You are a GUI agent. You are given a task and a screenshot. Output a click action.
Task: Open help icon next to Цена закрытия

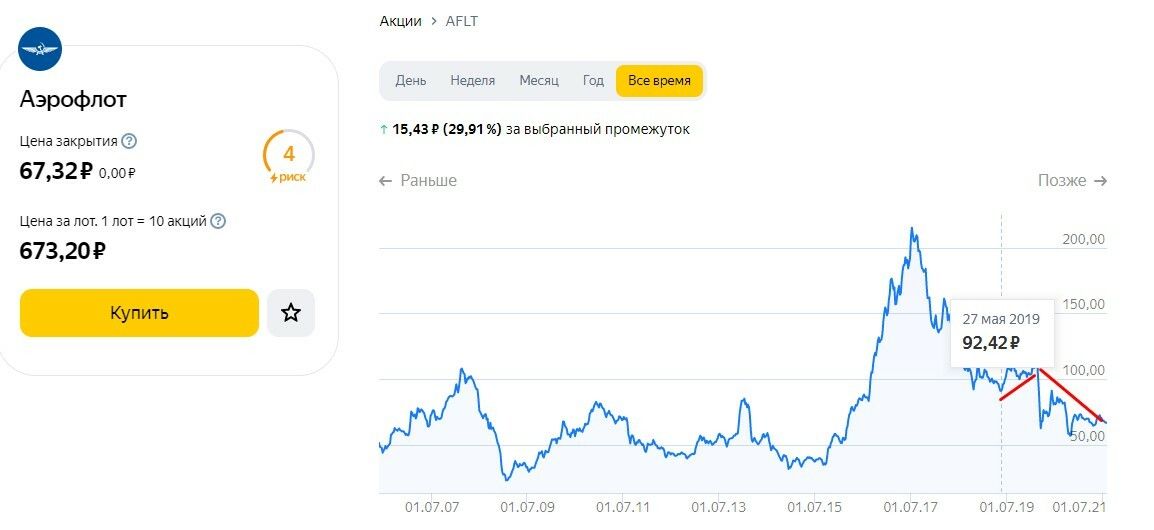coord(129,141)
